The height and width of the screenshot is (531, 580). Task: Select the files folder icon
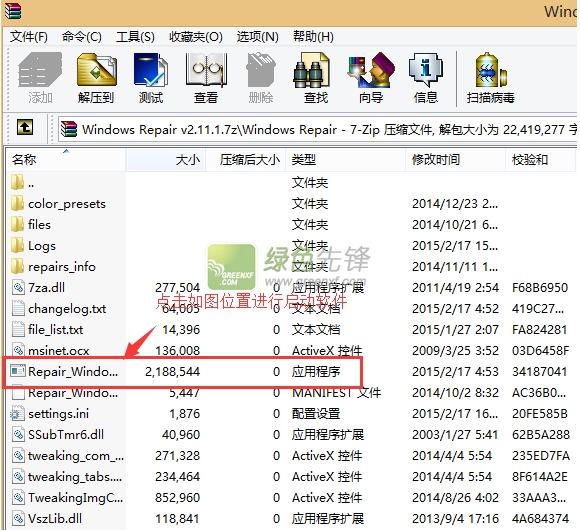click(x=17, y=224)
